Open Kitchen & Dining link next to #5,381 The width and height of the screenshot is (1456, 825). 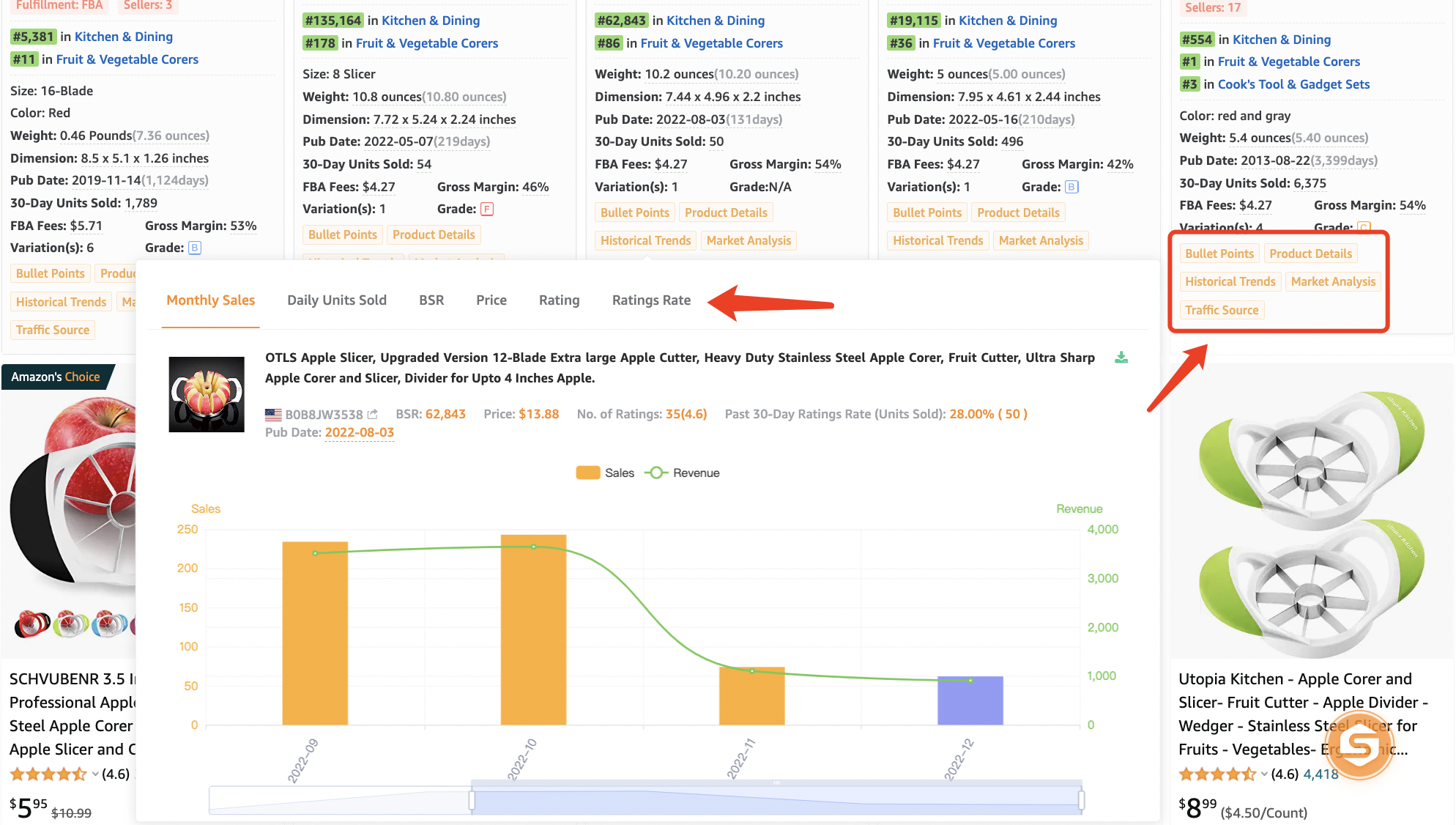[124, 37]
